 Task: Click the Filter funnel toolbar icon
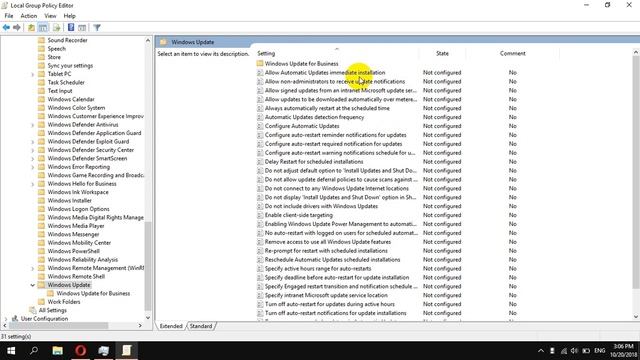(97, 27)
